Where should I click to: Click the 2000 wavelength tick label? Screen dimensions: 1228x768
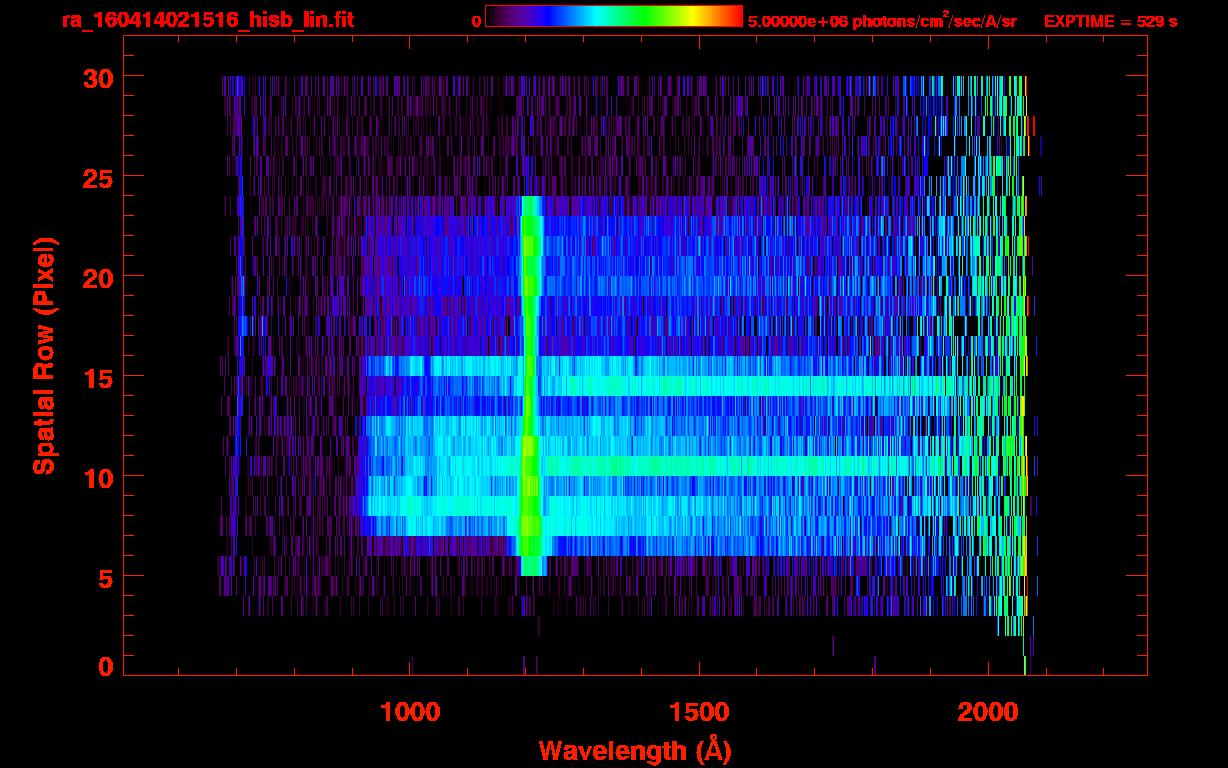tap(988, 712)
